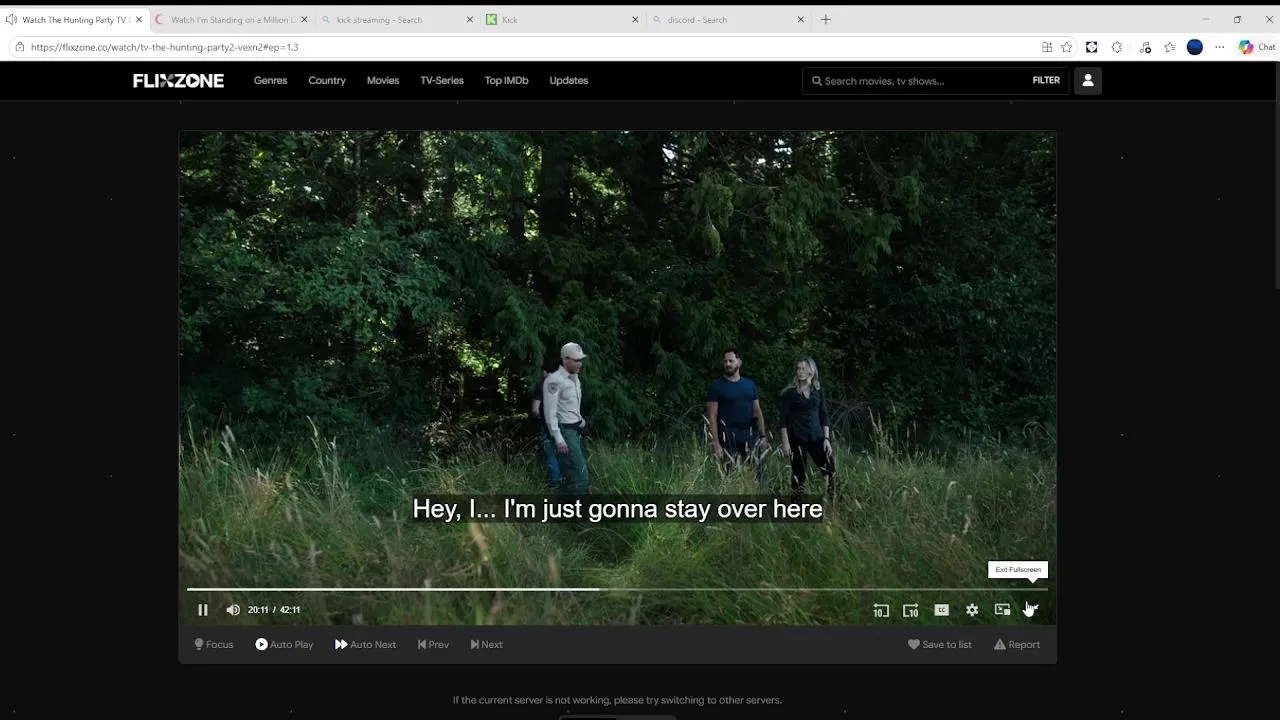Open Copilot Chat in the browser
This screenshot has height=720, width=1280.
coord(1257,47)
